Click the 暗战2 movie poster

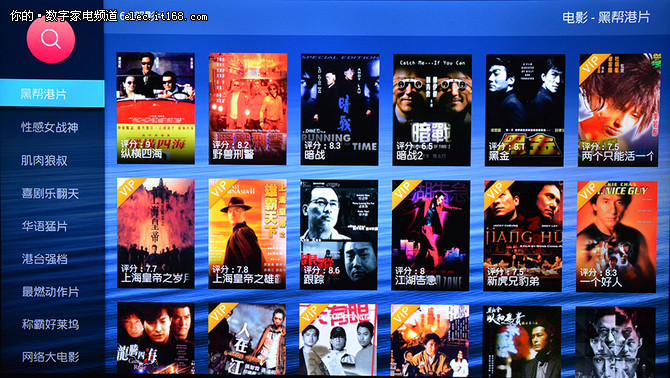pos(432,110)
